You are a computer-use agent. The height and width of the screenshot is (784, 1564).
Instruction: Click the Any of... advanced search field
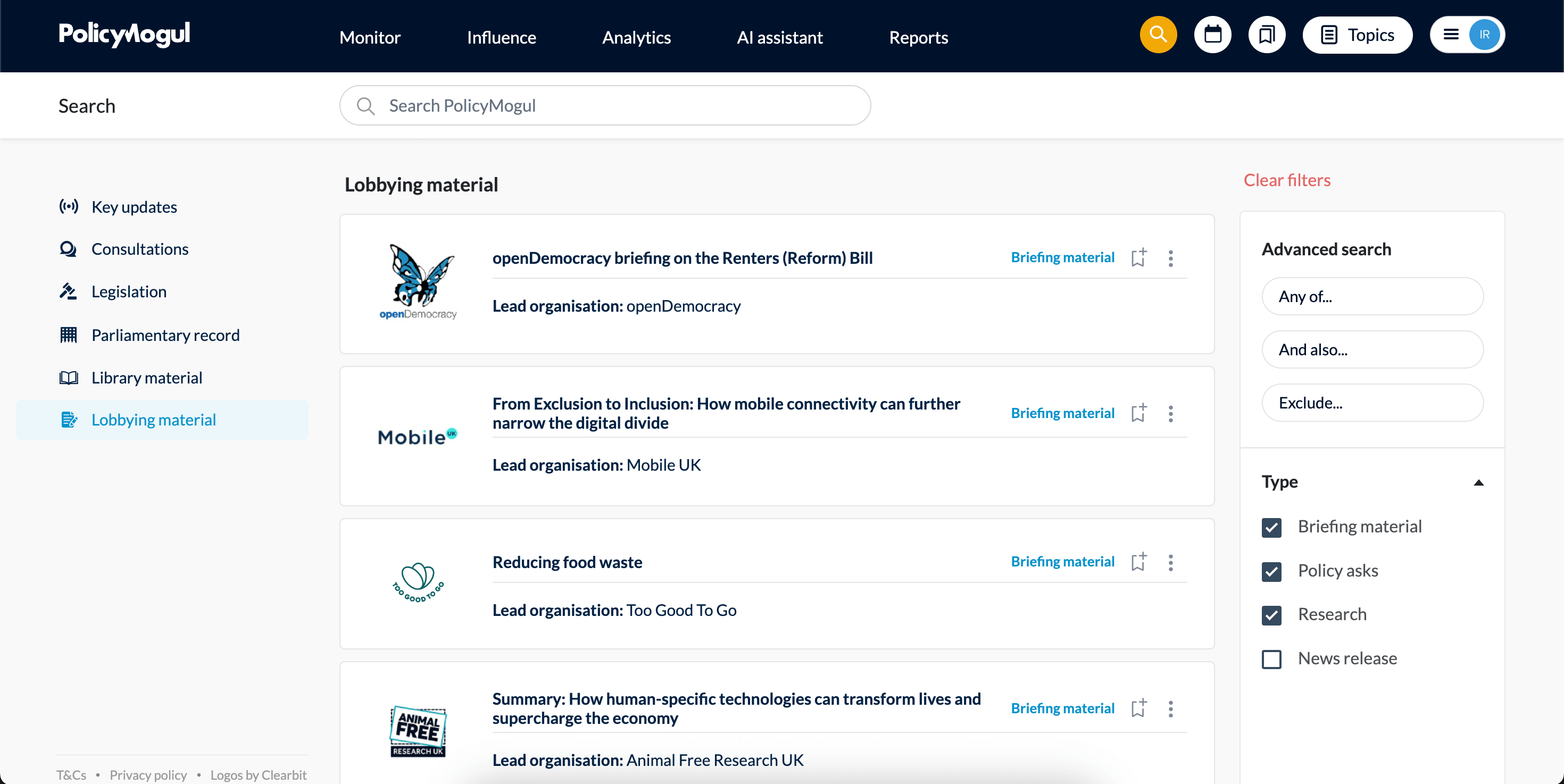(1371, 297)
